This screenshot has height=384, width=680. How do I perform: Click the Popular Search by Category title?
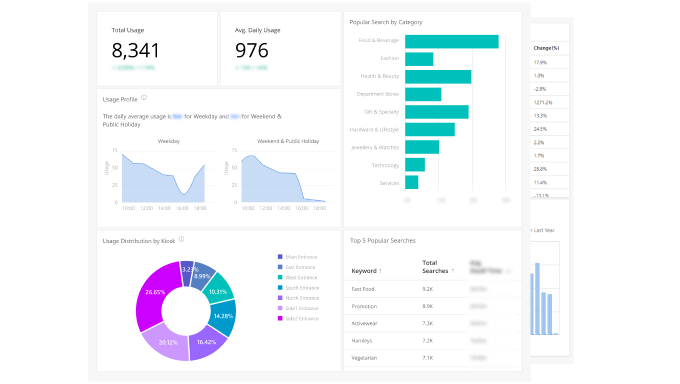point(386,22)
